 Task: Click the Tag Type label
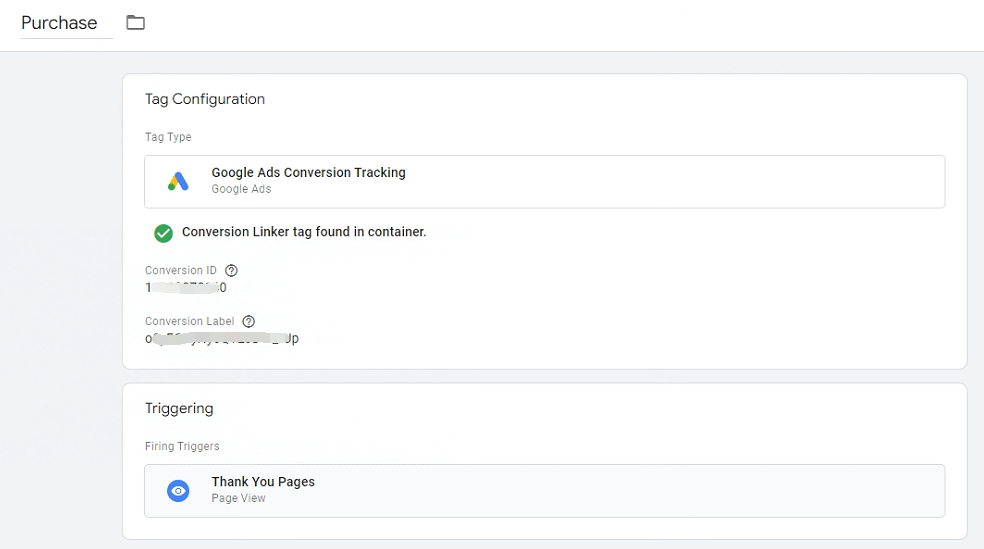coord(168,137)
